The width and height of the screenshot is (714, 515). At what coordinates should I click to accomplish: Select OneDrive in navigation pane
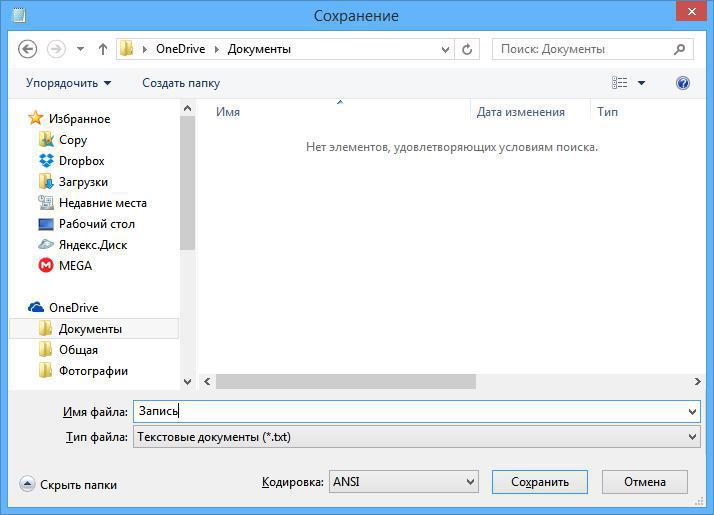coord(74,308)
